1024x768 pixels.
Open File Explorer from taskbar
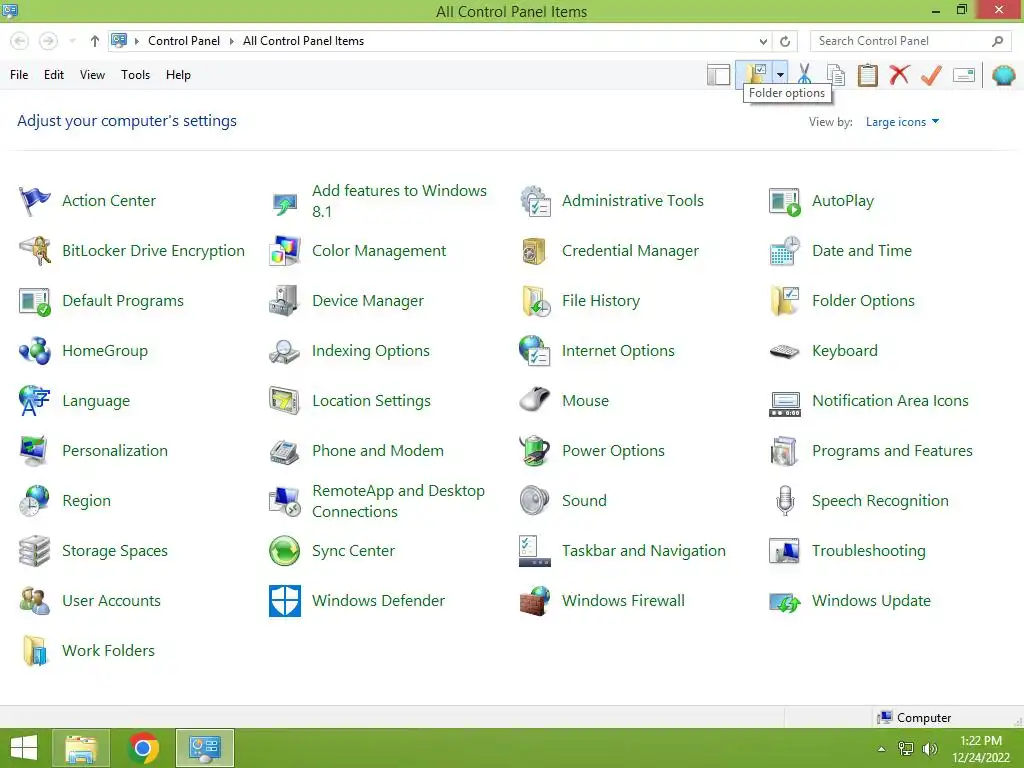tap(81, 748)
